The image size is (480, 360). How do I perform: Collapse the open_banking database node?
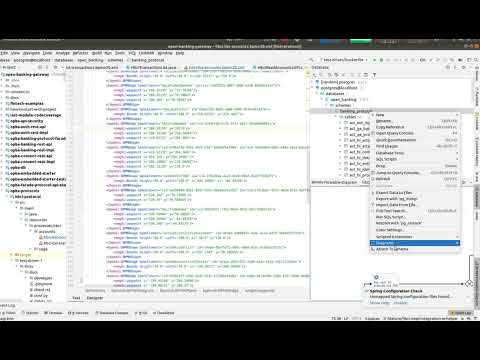tap(322, 100)
